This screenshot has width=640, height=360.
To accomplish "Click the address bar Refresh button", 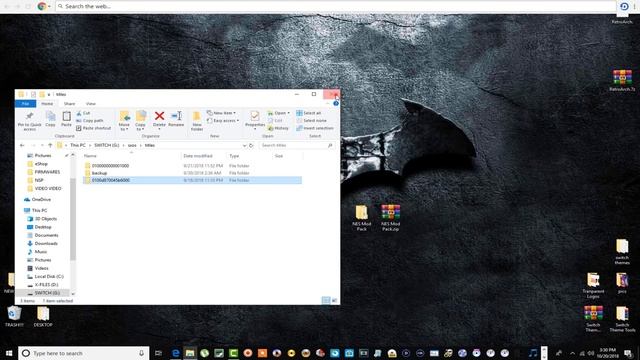I will [x=251, y=145].
